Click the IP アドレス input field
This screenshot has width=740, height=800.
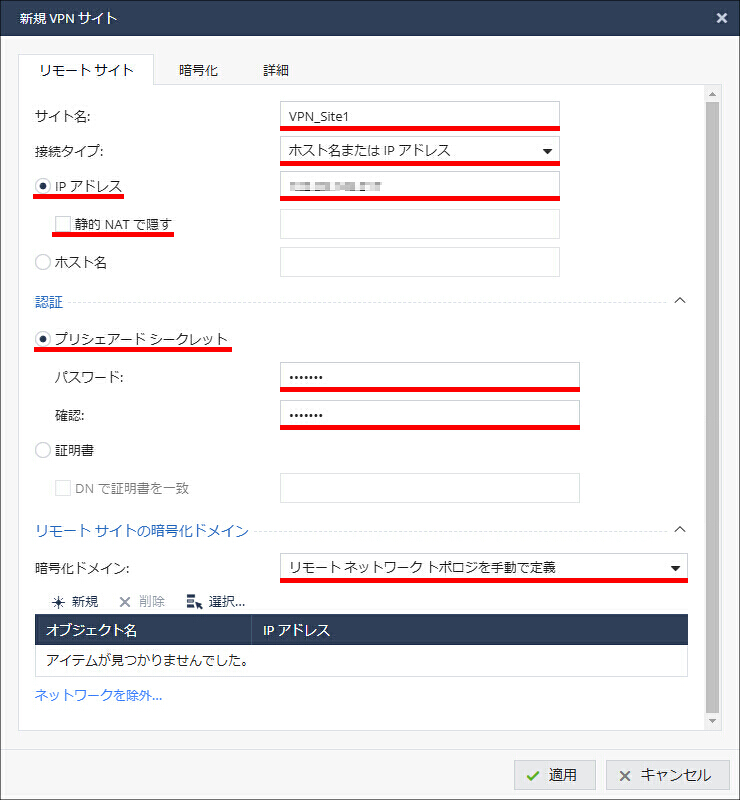tap(420, 186)
